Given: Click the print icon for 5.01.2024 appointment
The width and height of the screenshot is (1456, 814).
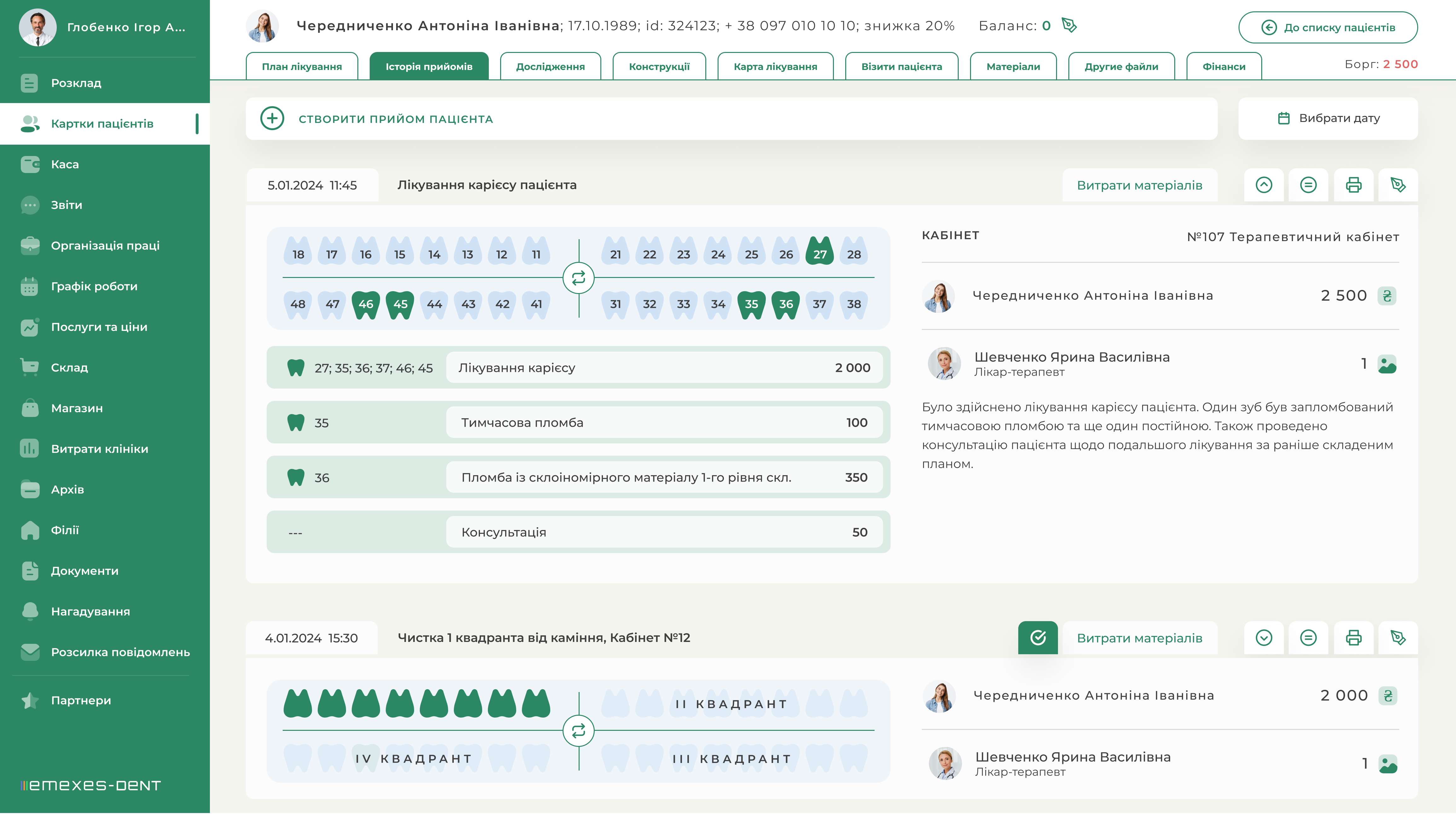Looking at the screenshot, I should click(x=1353, y=185).
